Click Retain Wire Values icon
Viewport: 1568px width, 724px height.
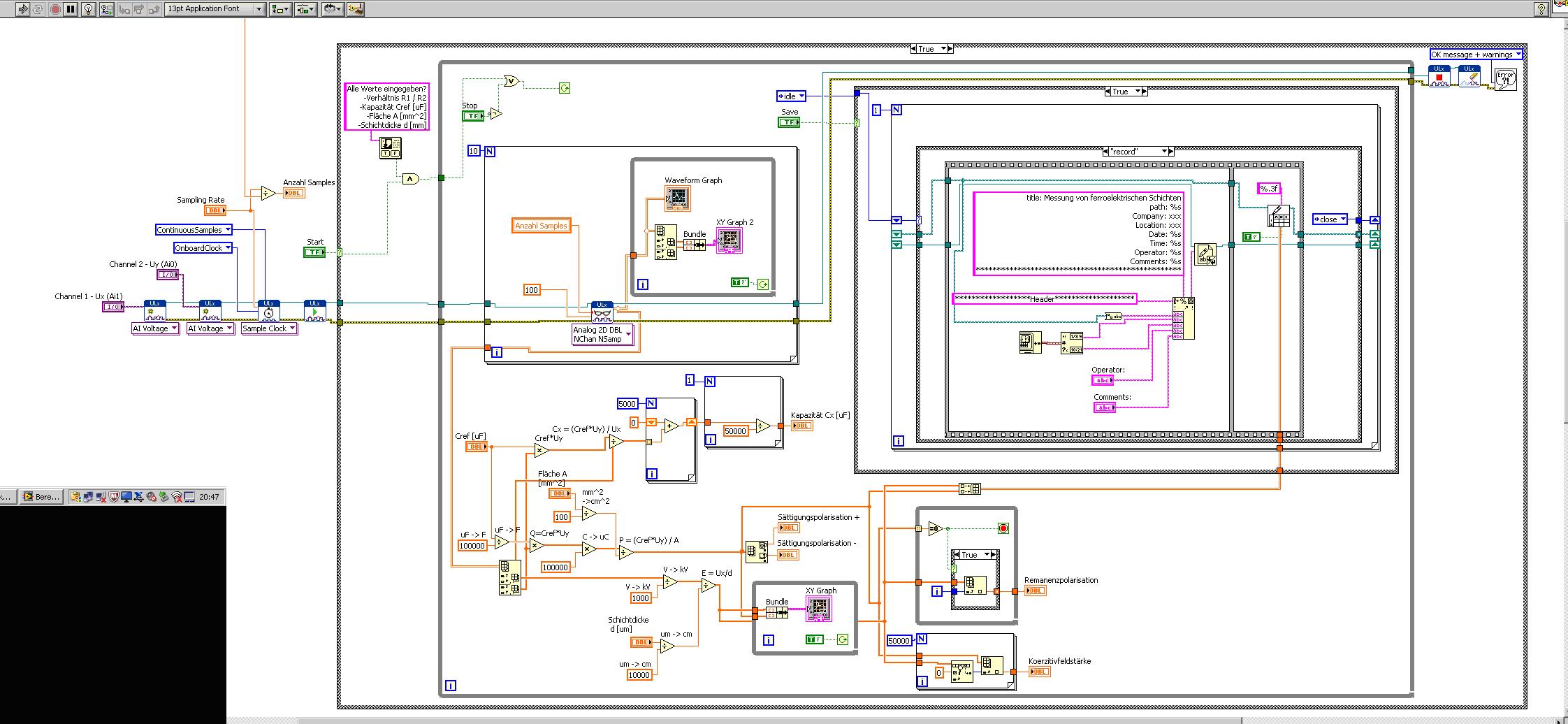106,9
